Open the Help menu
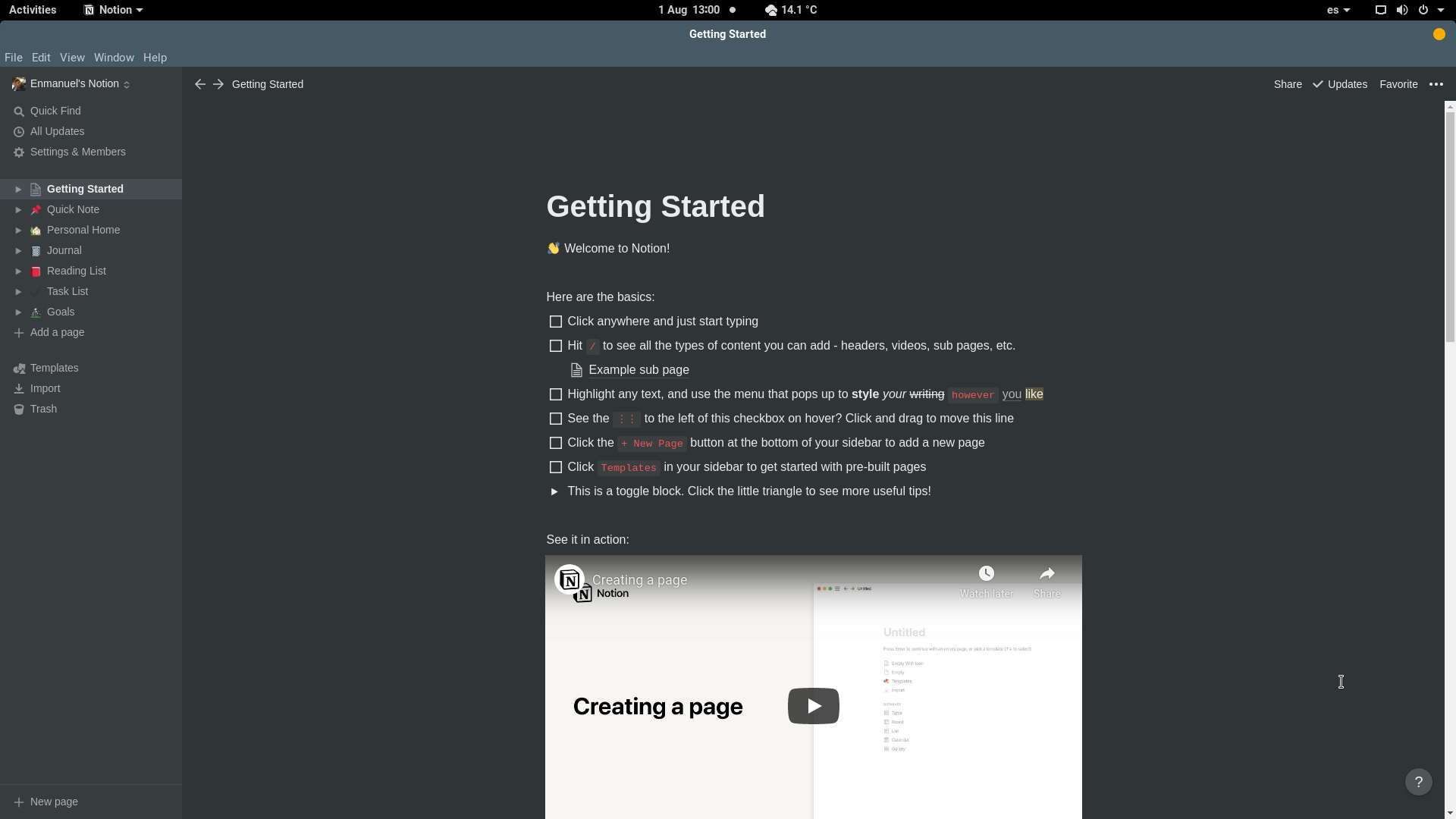1456x819 pixels. click(x=155, y=58)
